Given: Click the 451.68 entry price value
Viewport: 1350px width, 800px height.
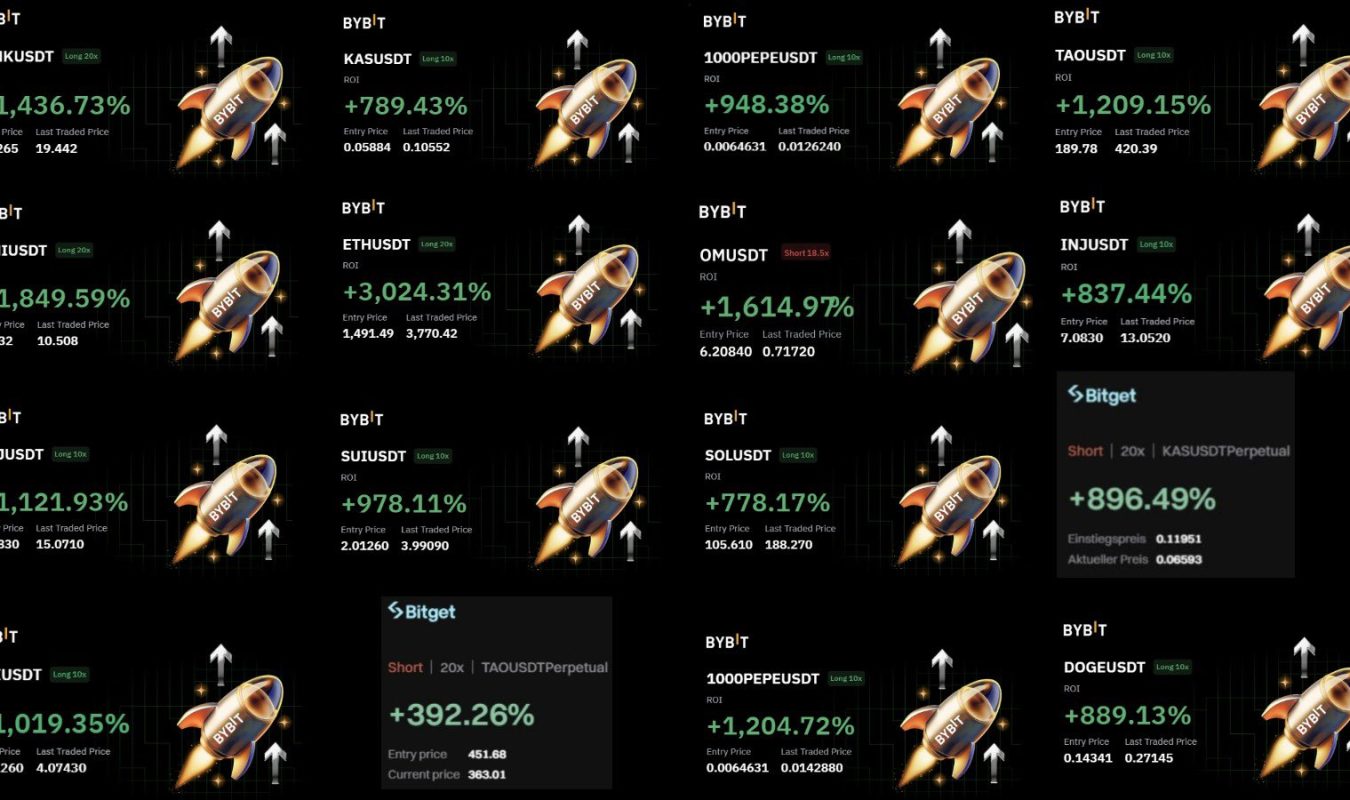Looking at the screenshot, I should tap(487, 754).
